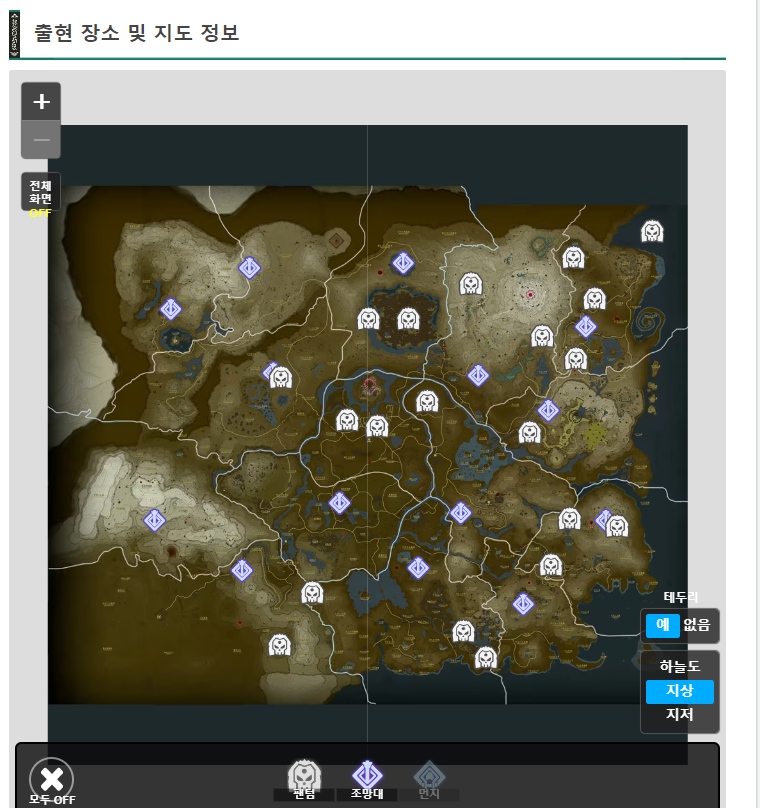The width and height of the screenshot is (760, 808).
Task: Select the skull marker right of the desert-edge tower
Action: pyautogui.click(x=312, y=593)
